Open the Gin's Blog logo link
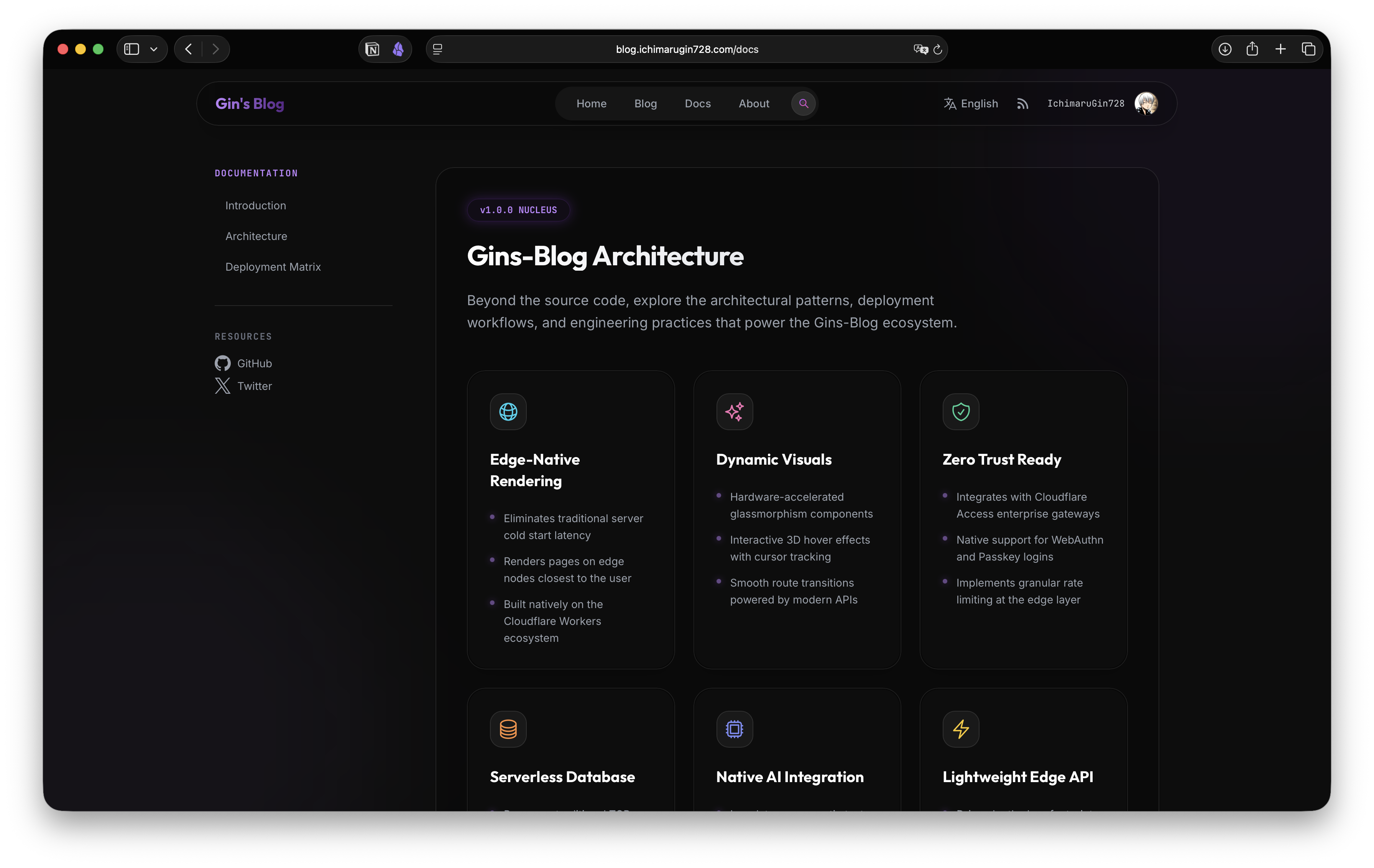This screenshot has width=1374, height=868. click(x=250, y=103)
